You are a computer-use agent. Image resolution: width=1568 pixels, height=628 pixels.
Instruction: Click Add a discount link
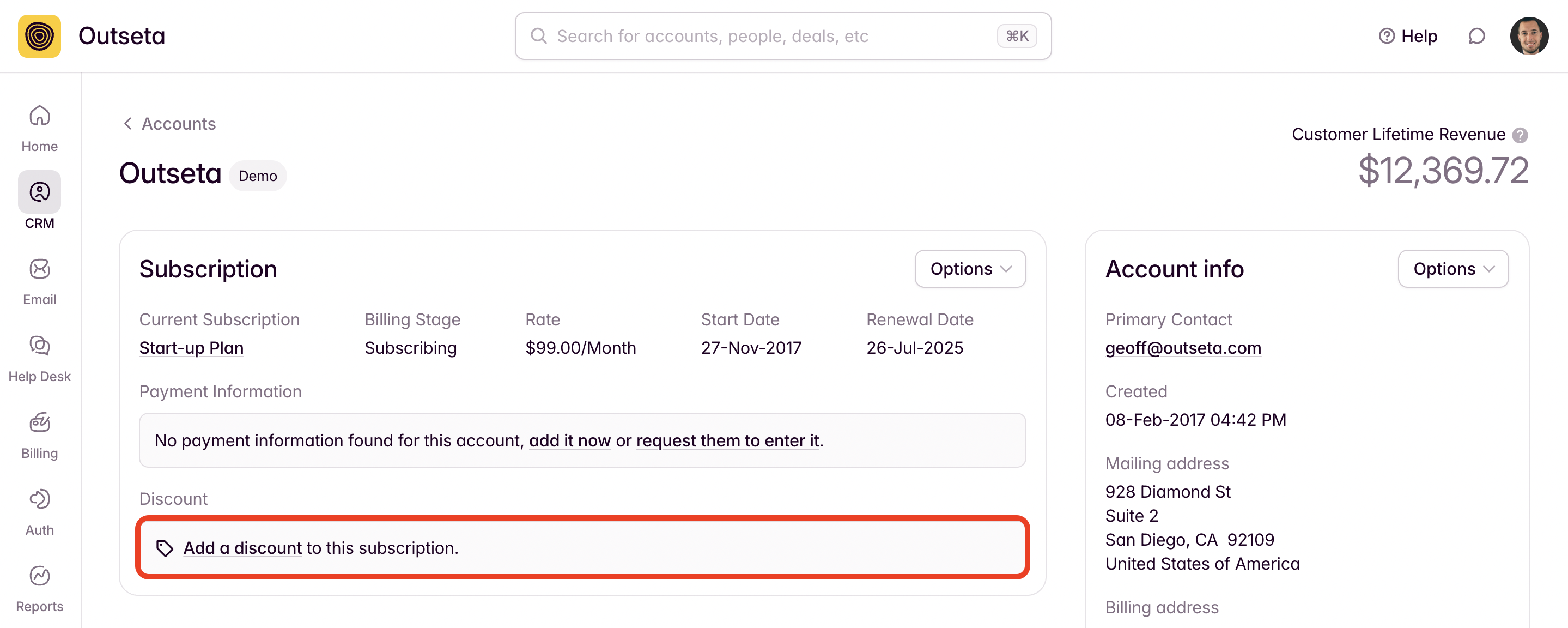coord(242,548)
